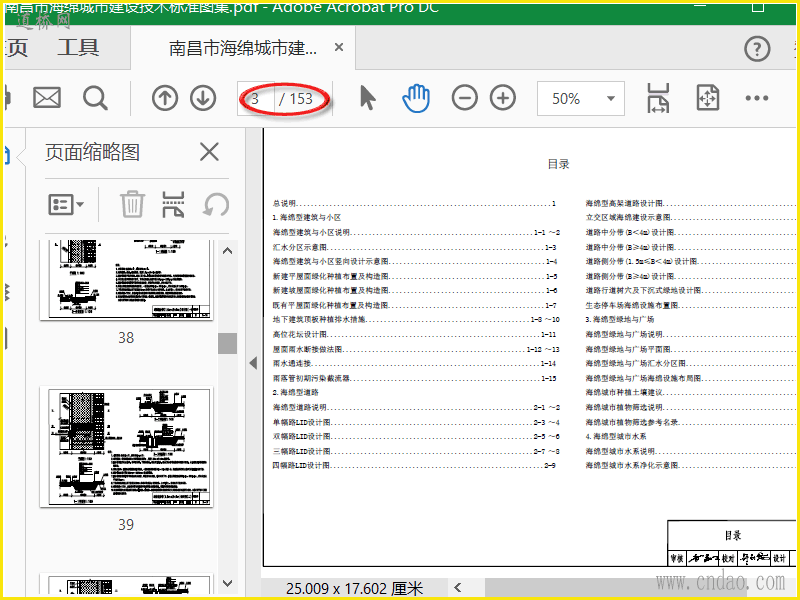The width and height of the screenshot is (800, 600).
Task: Click thumbnail panel scroll up arrow
Action: click(228, 251)
